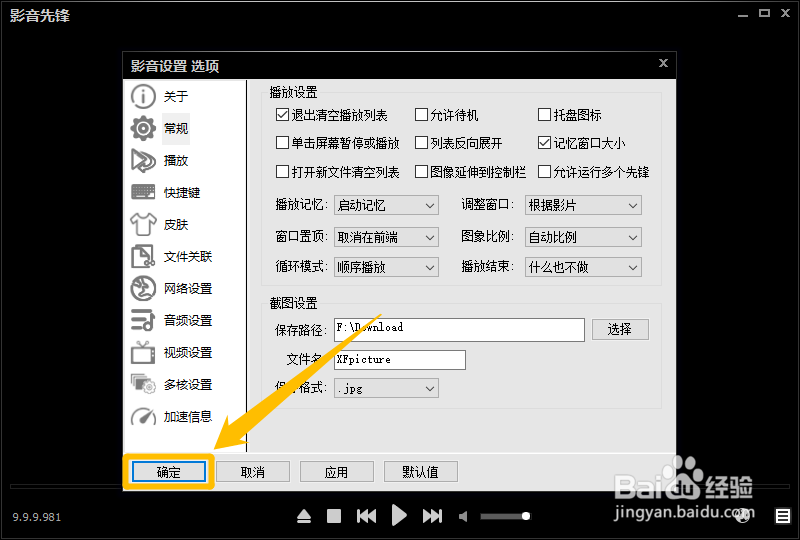Image resolution: width=800 pixels, height=540 pixels.
Task: Open the 调整窗口 dropdown
Action: (583, 205)
